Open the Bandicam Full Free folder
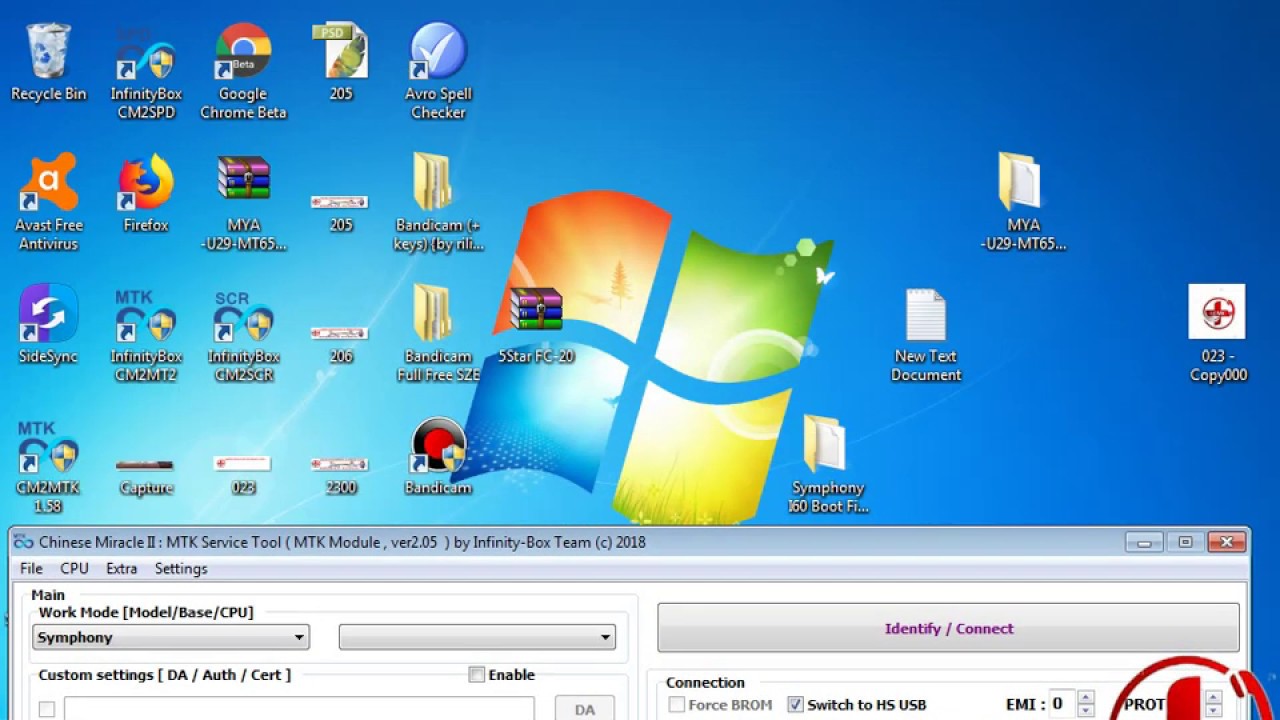Viewport: 1280px width, 720px height. (438, 335)
